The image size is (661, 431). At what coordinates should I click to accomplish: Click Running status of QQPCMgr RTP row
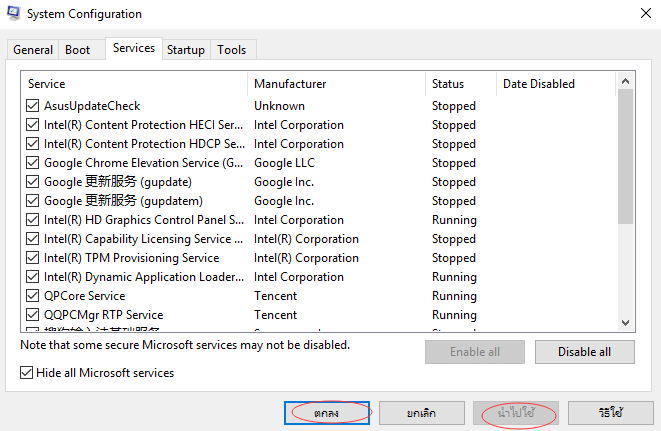point(454,315)
